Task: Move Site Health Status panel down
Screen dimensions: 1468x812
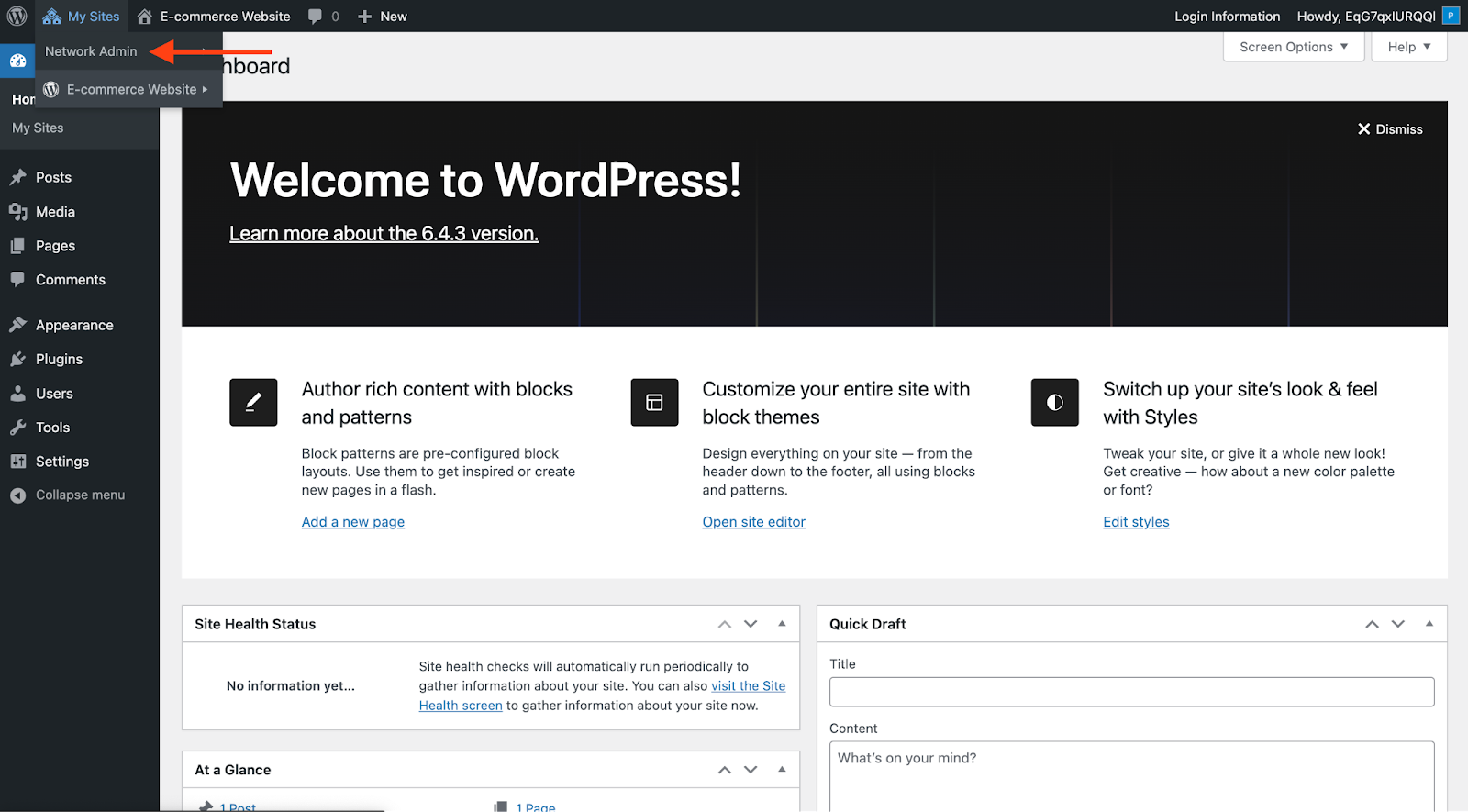Action: pos(751,624)
